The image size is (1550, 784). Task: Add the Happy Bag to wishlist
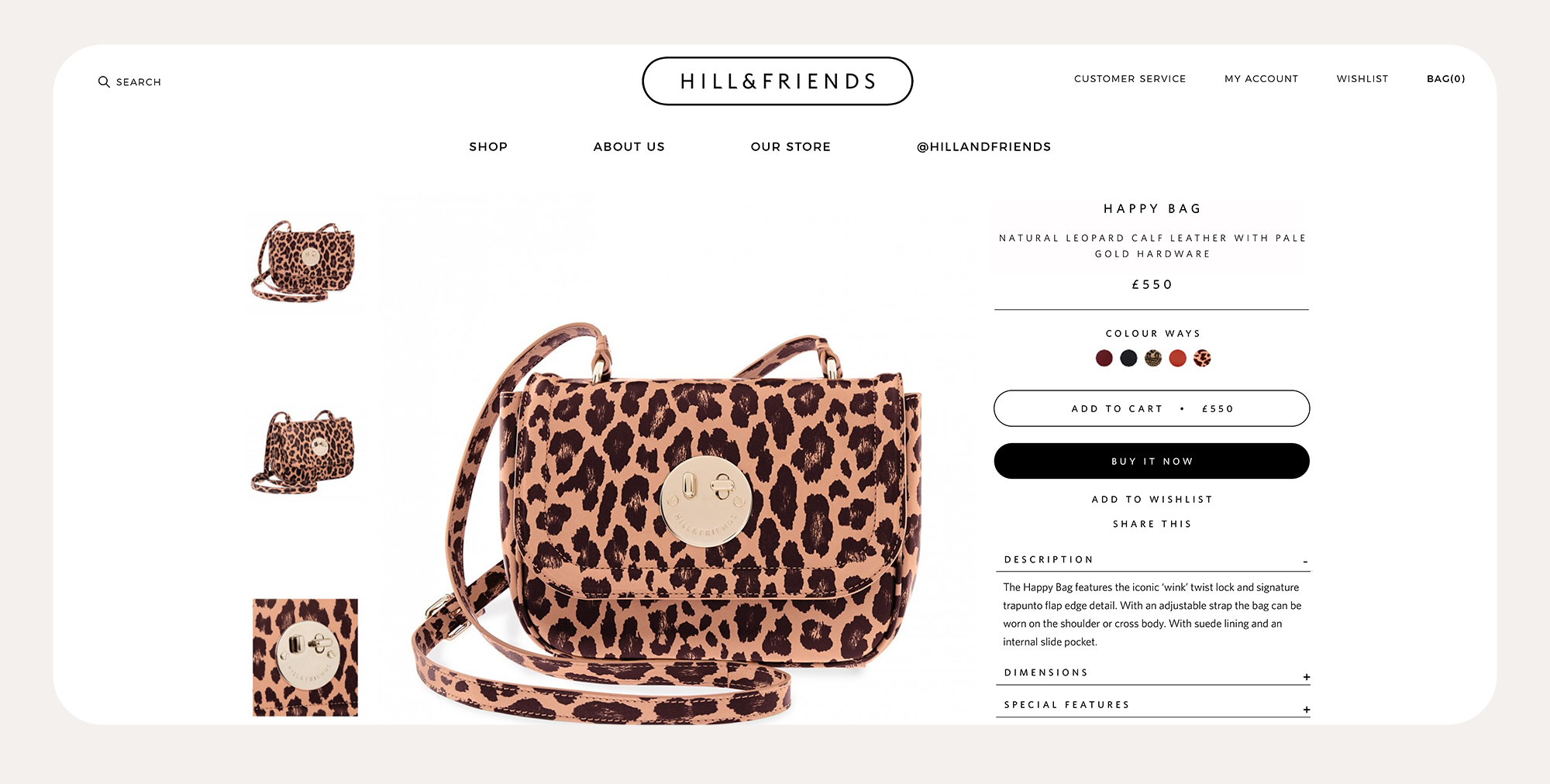[x=1152, y=500]
